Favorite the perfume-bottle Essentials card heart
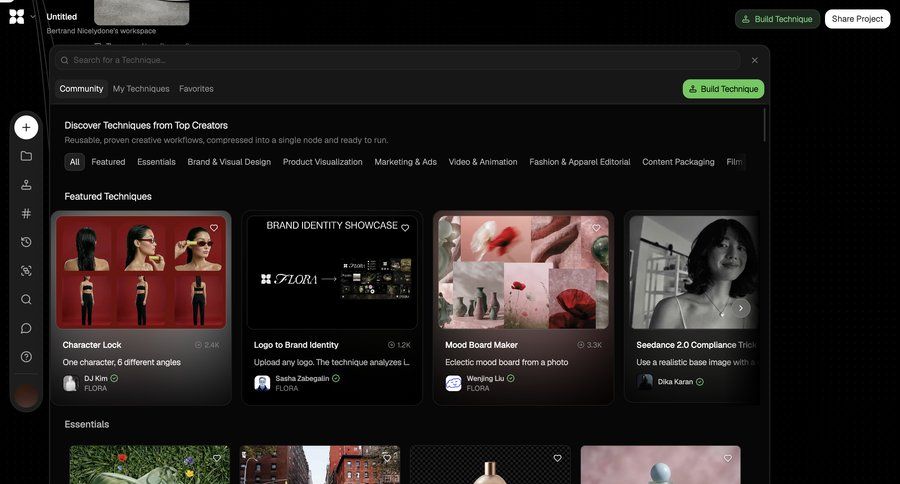900x484 pixels. (557, 458)
